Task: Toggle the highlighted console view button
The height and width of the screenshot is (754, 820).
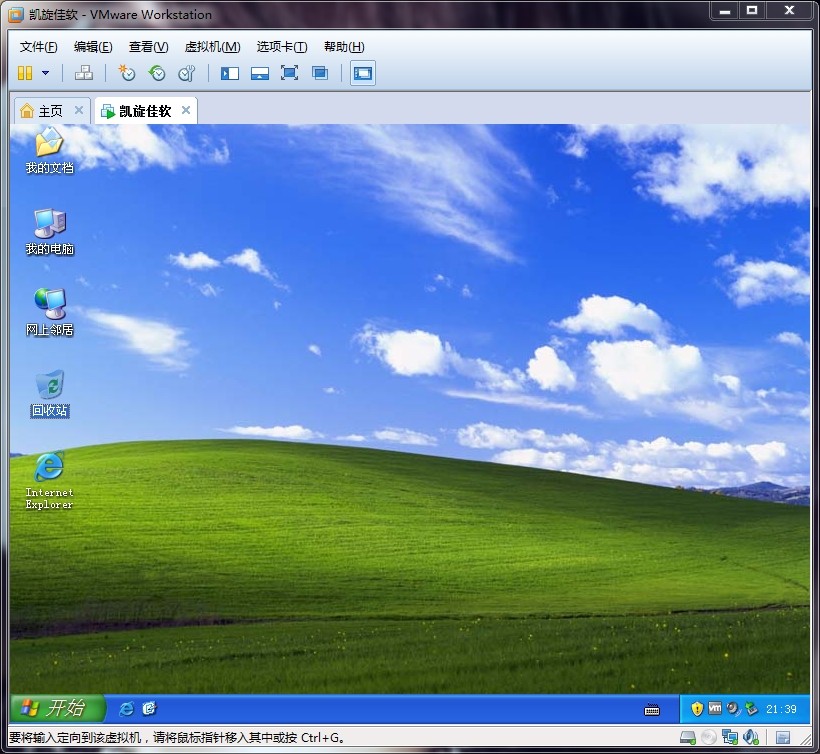Action: click(x=362, y=73)
